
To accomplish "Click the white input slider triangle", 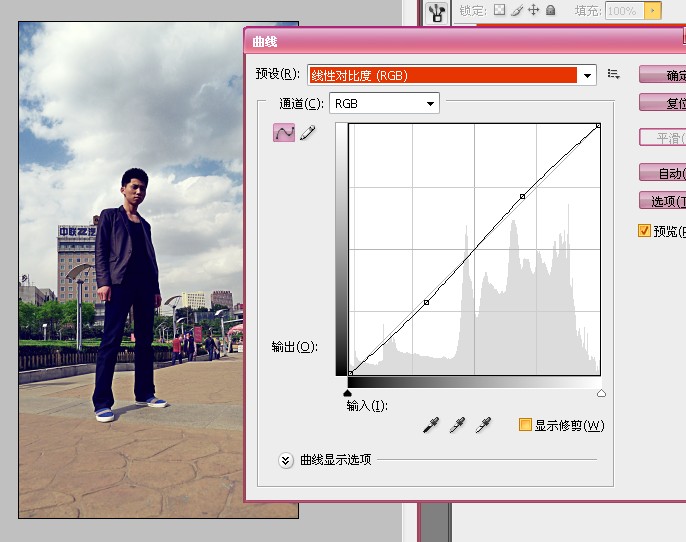I will [601, 393].
